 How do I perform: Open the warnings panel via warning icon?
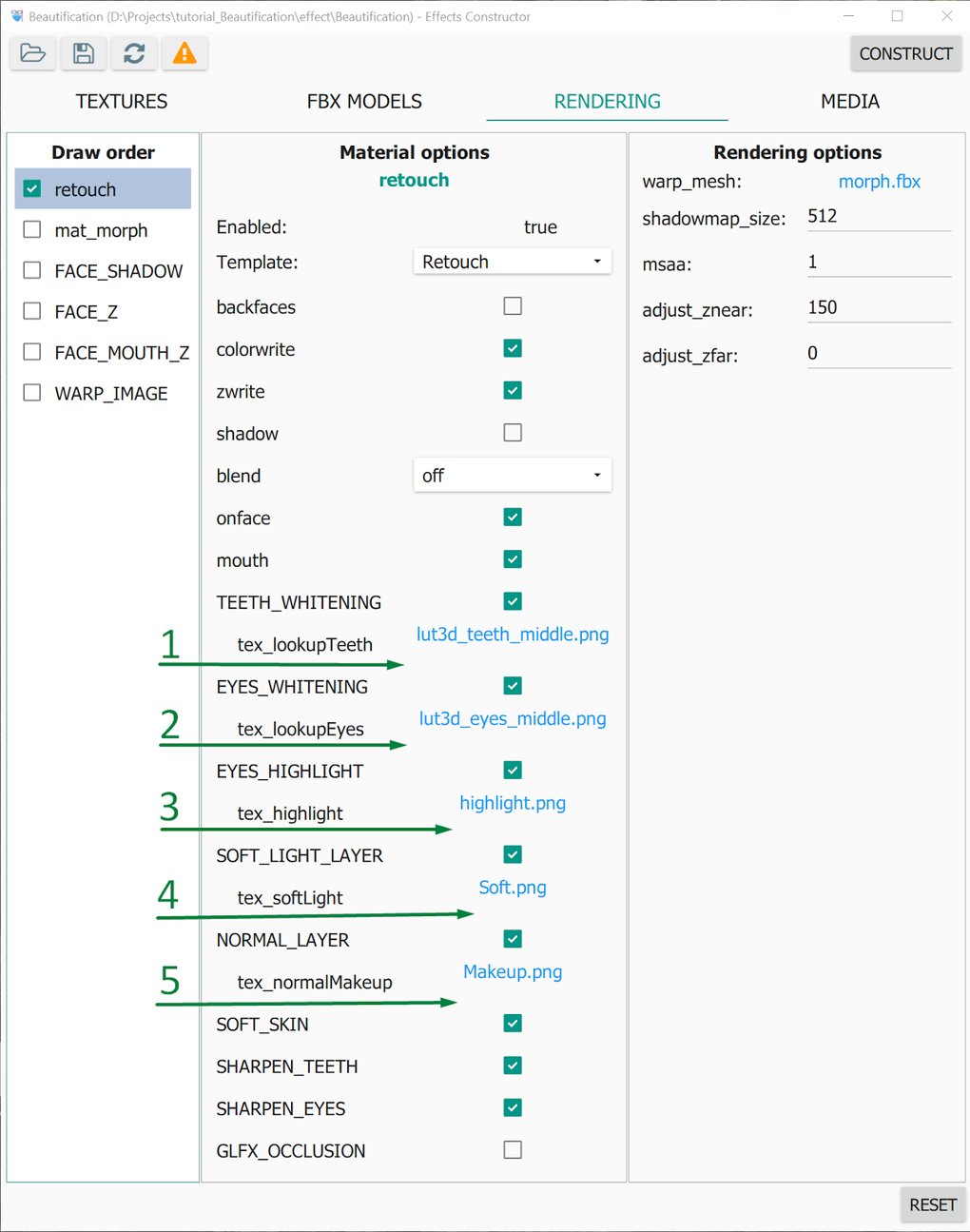click(184, 53)
